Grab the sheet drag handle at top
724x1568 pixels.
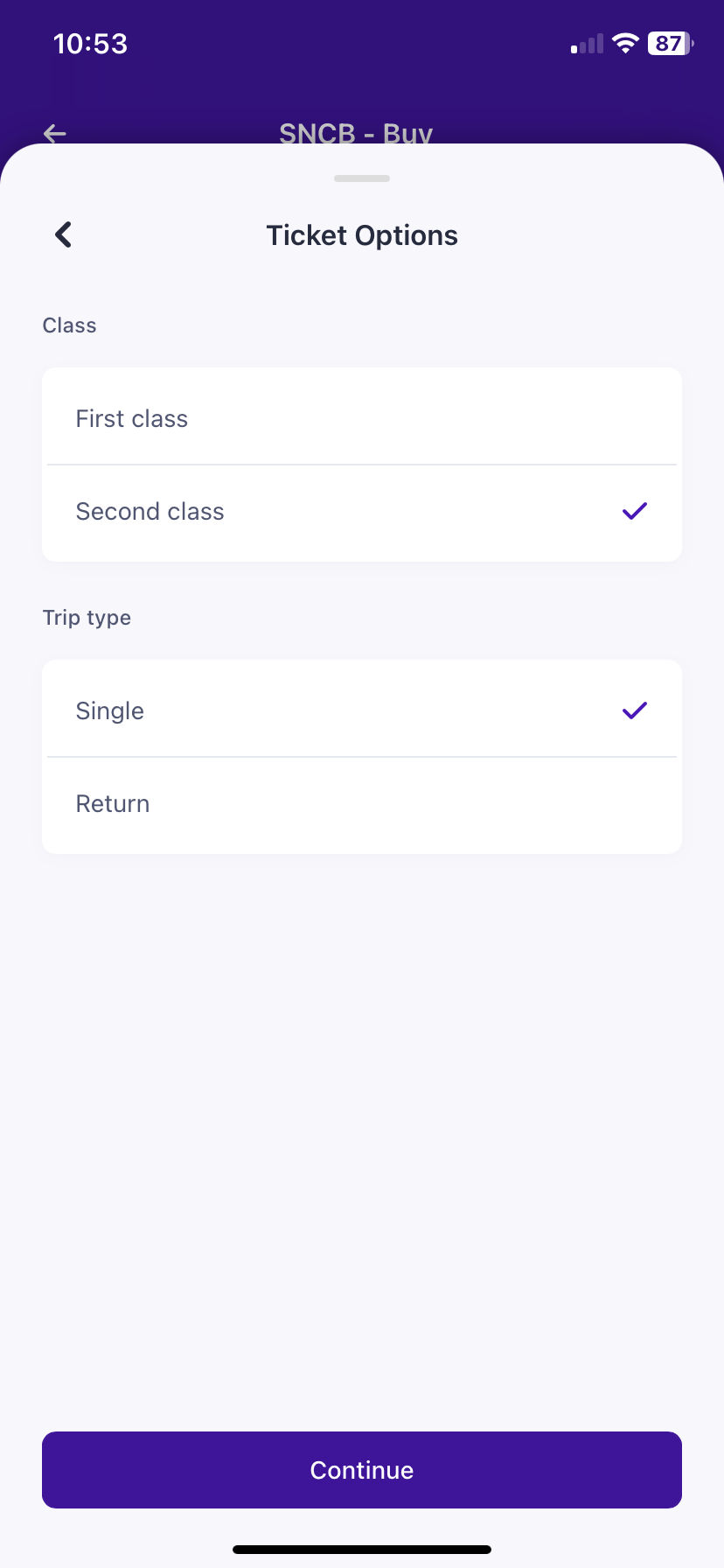(362, 178)
